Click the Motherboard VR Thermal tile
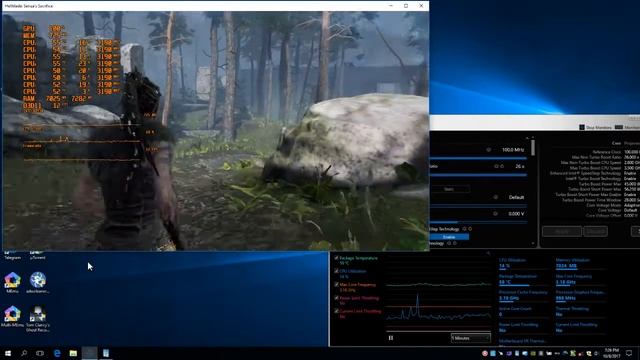 point(523,341)
